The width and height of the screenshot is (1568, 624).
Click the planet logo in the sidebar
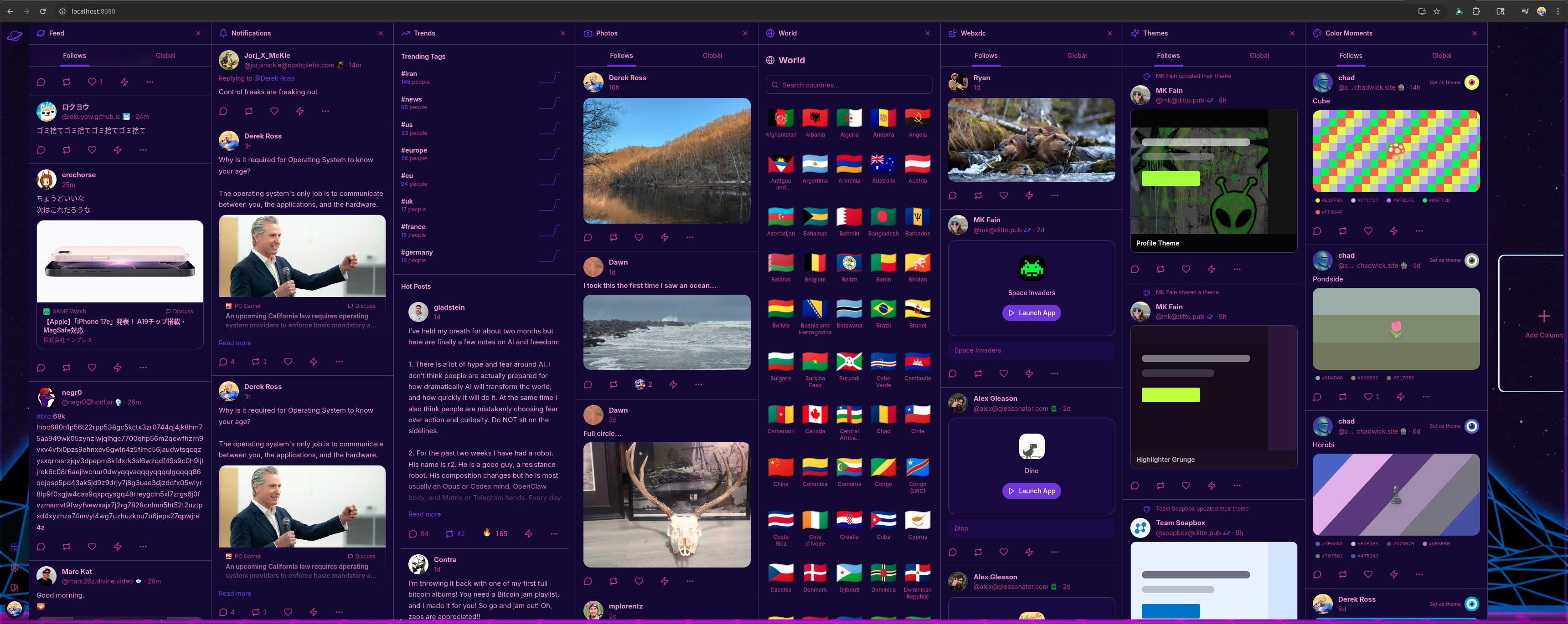pos(15,36)
